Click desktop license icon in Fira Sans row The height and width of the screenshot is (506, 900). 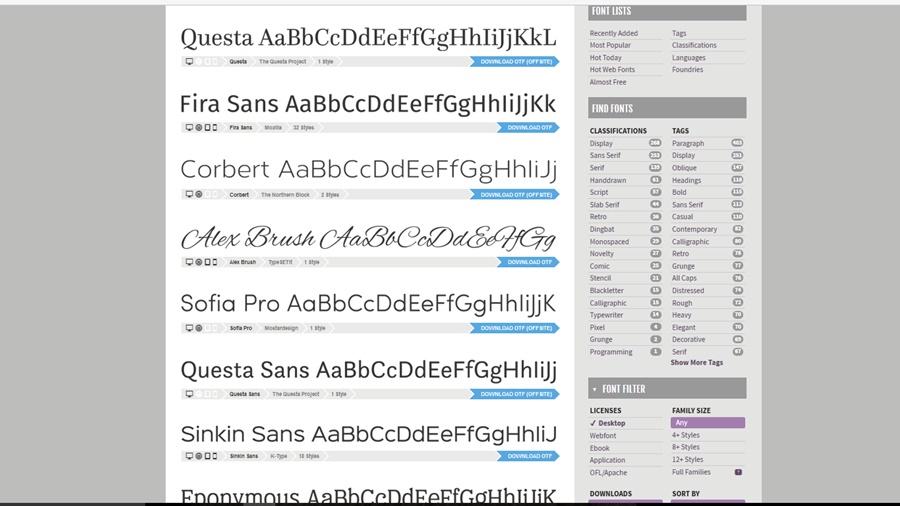coord(189,127)
